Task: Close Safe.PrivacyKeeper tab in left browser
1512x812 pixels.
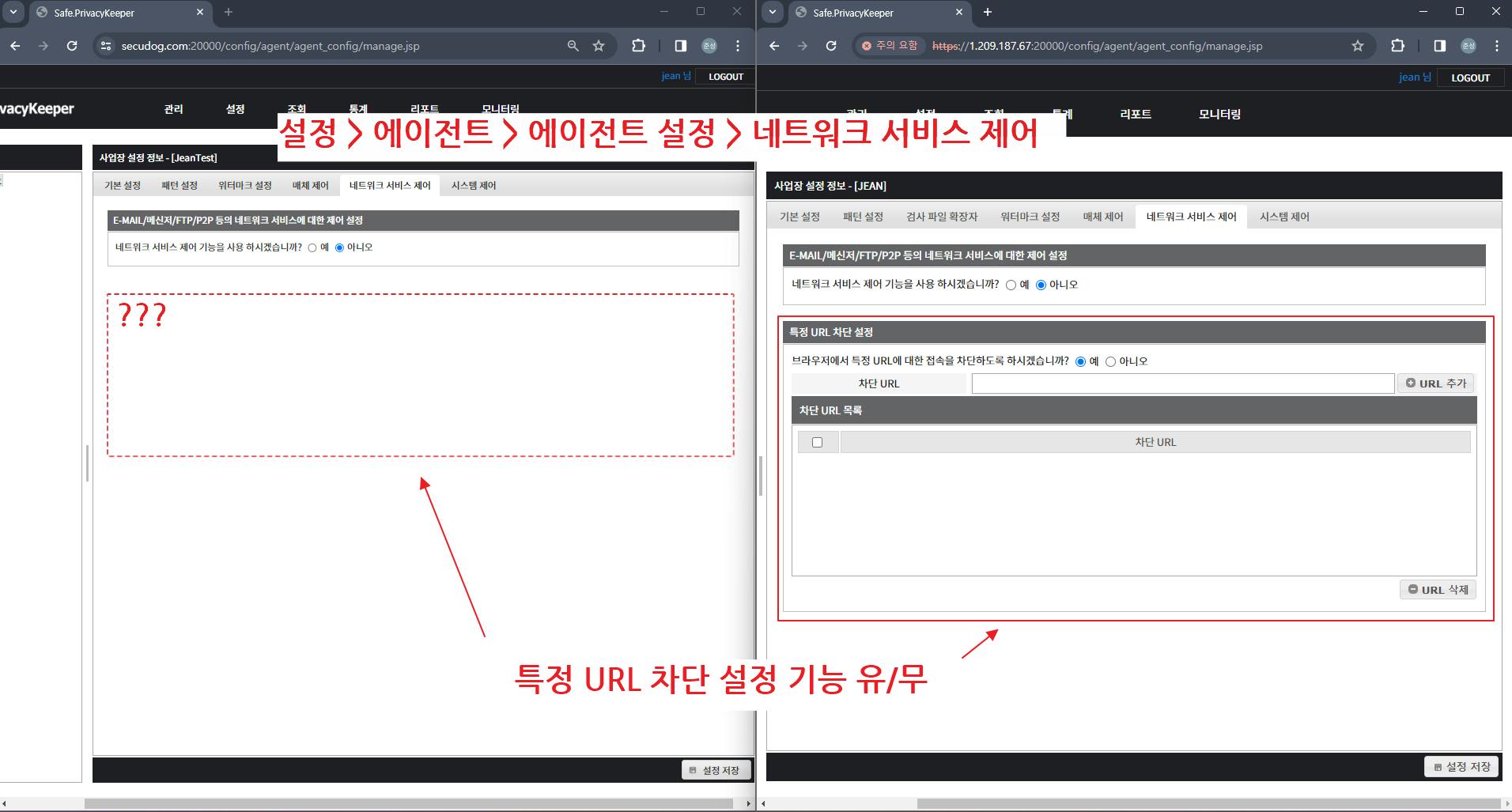Action: 200,12
